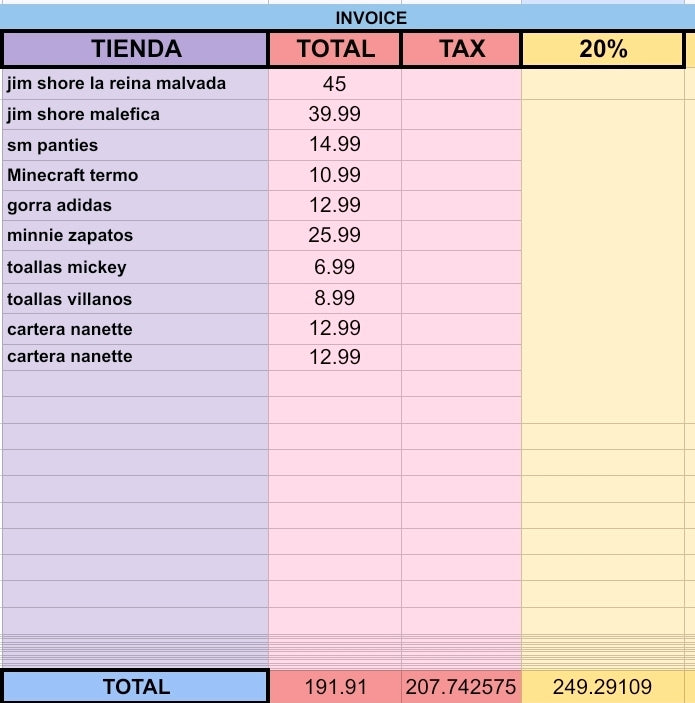
Task: Click the 'toallas villanos' cell
Action: 136,299
